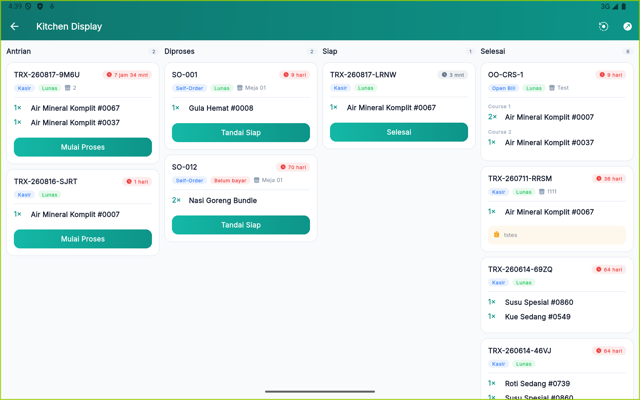Click clock icon on 7 jam 34 mnt badge
The width and height of the screenshot is (640, 400).
(109, 75)
